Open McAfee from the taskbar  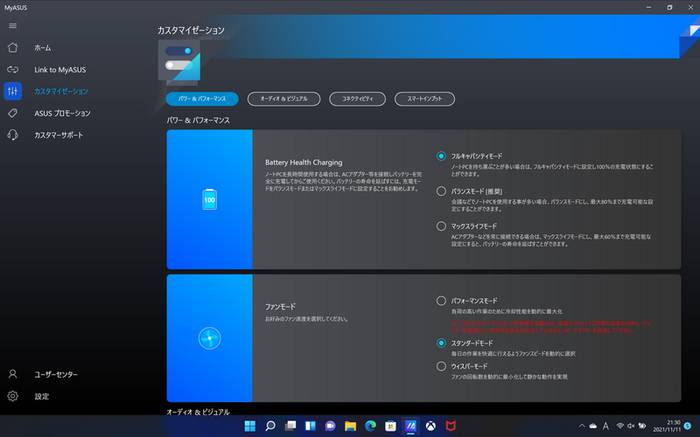coord(450,426)
